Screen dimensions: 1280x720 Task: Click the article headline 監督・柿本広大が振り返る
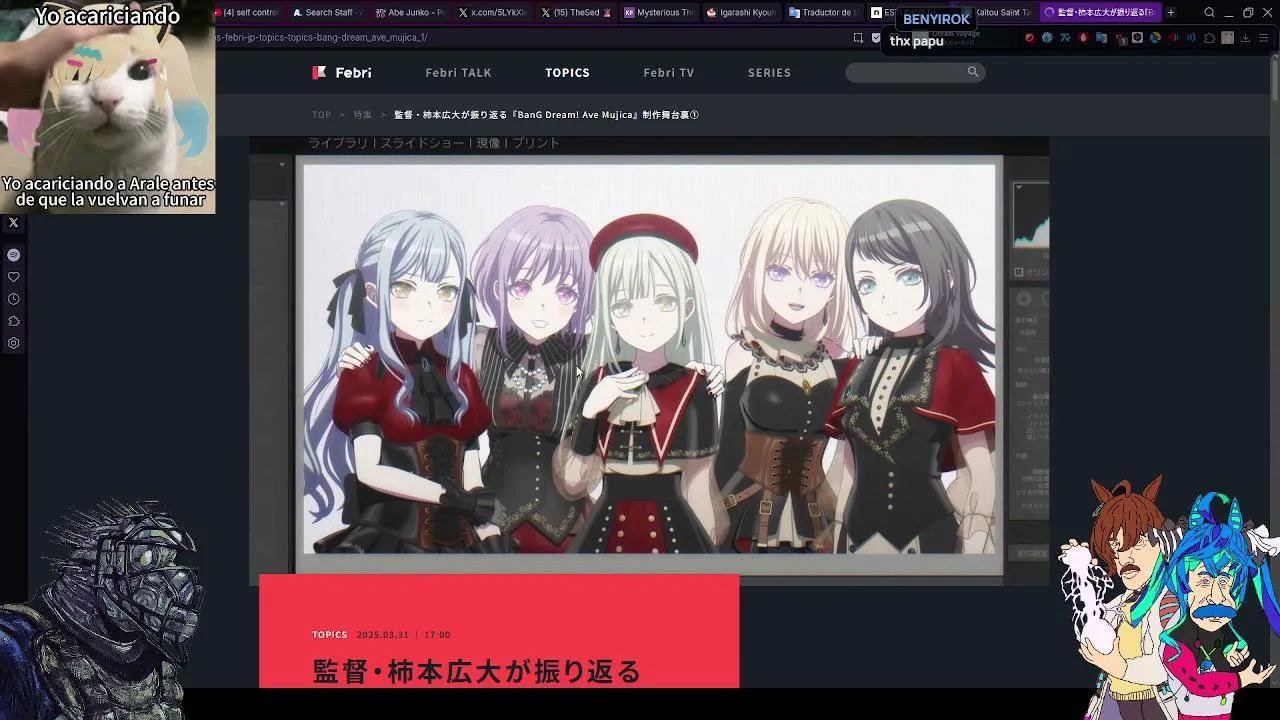coord(477,672)
